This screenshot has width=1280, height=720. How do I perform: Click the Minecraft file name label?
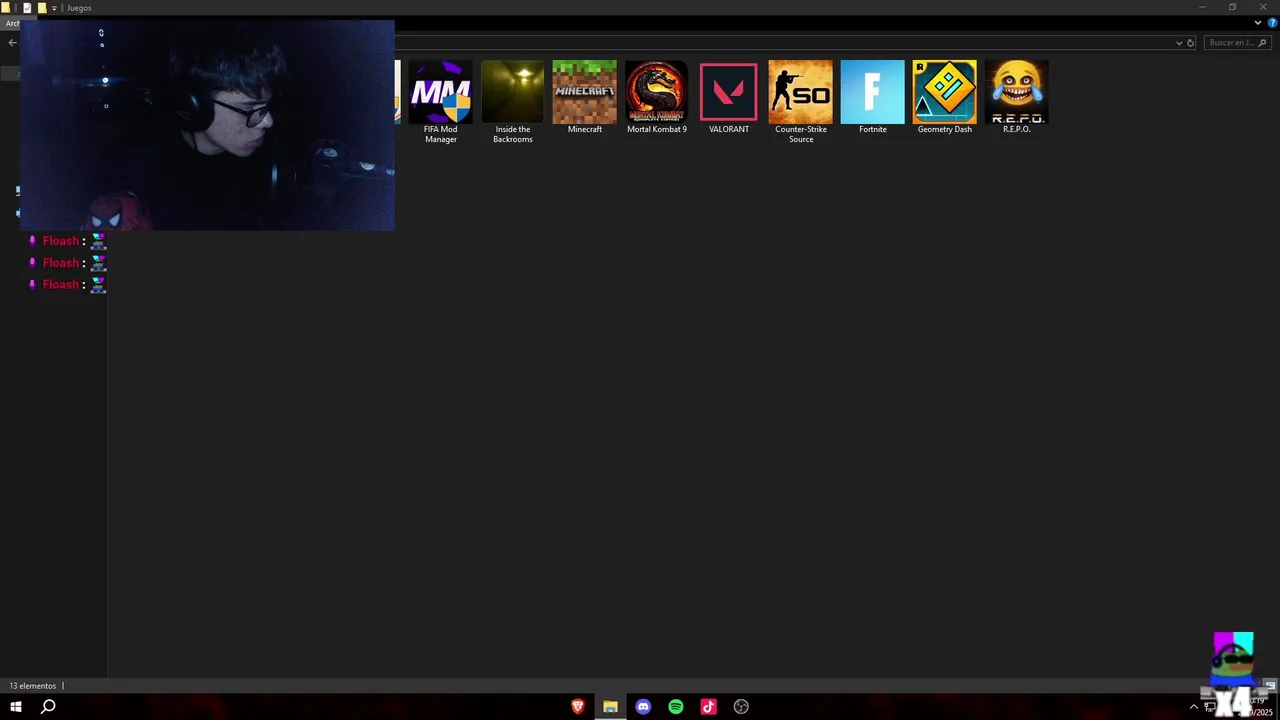pyautogui.click(x=585, y=129)
